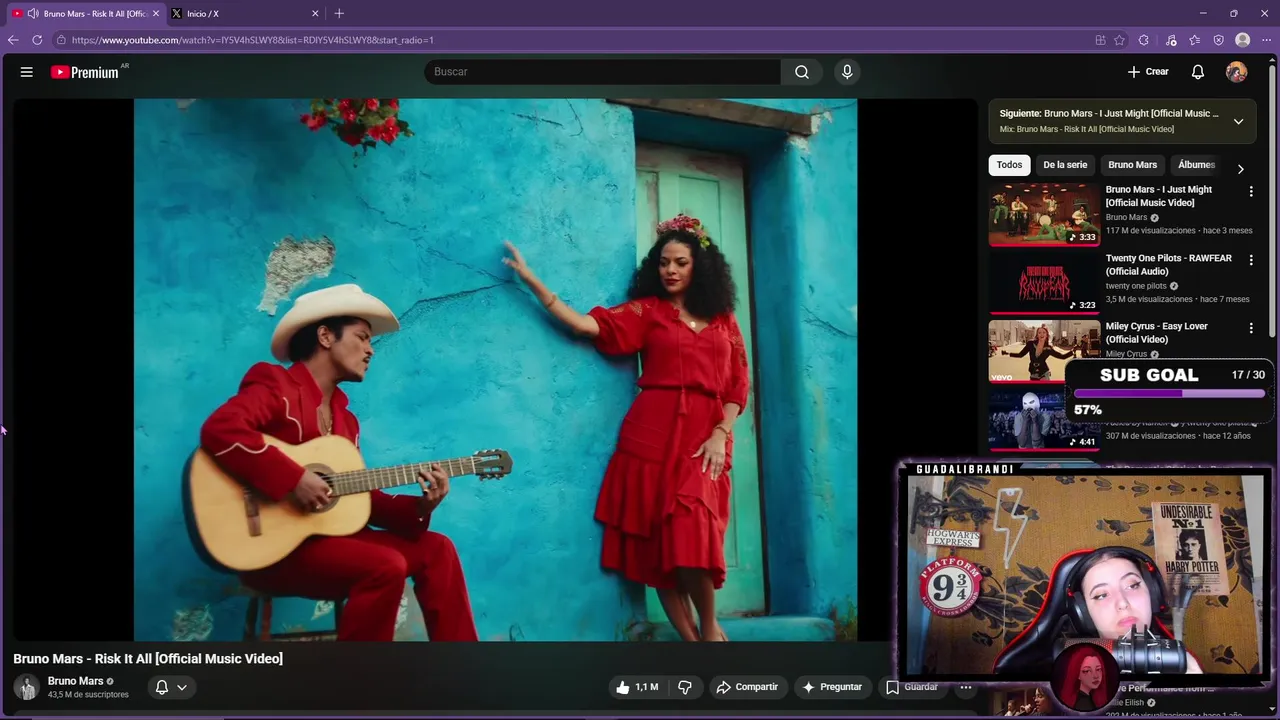
Task: Start voice search with microphone icon
Action: point(847,72)
